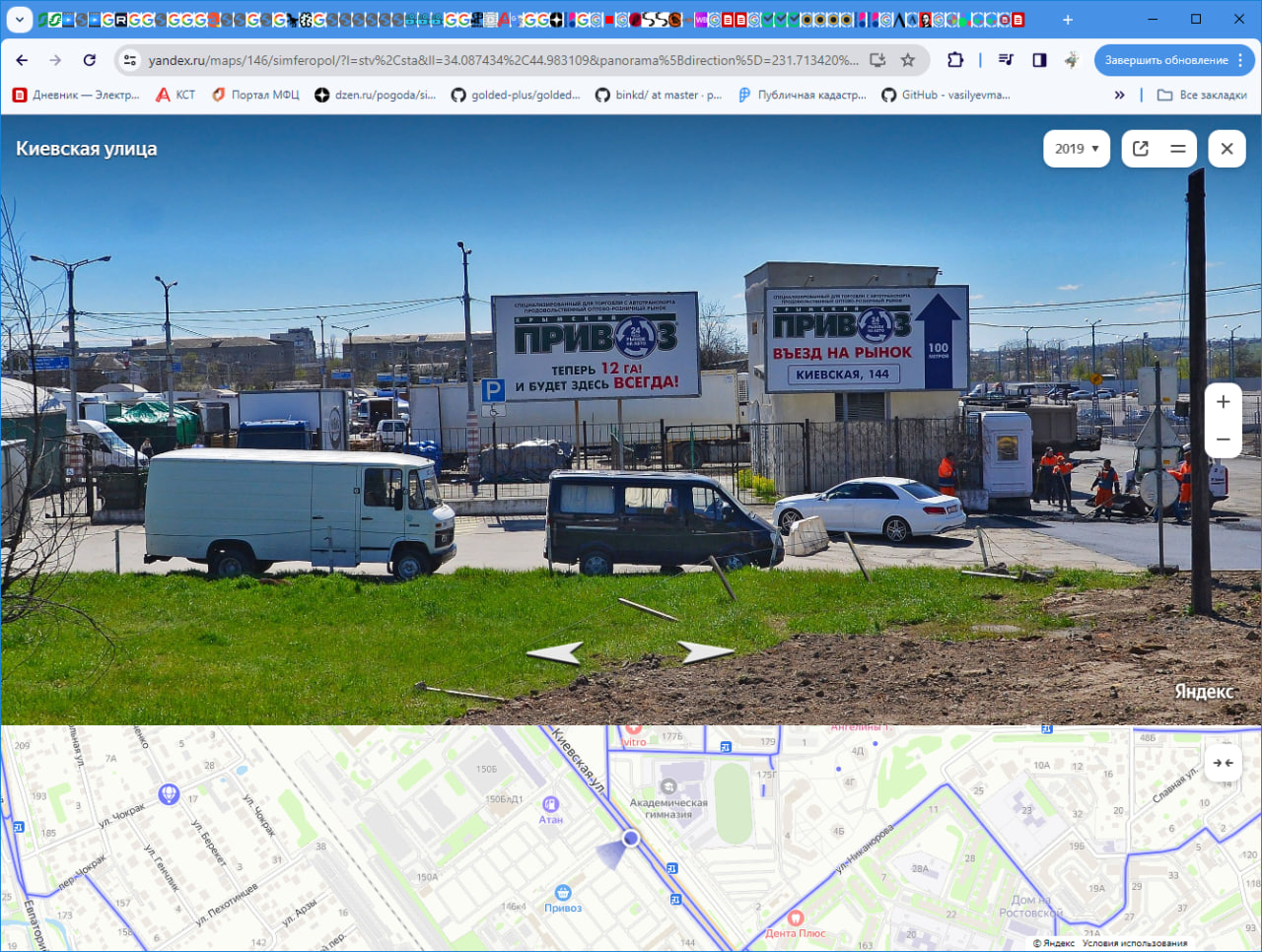The width and height of the screenshot is (1262, 952).
Task: Bookmark this page with the star icon
Action: 908,60
